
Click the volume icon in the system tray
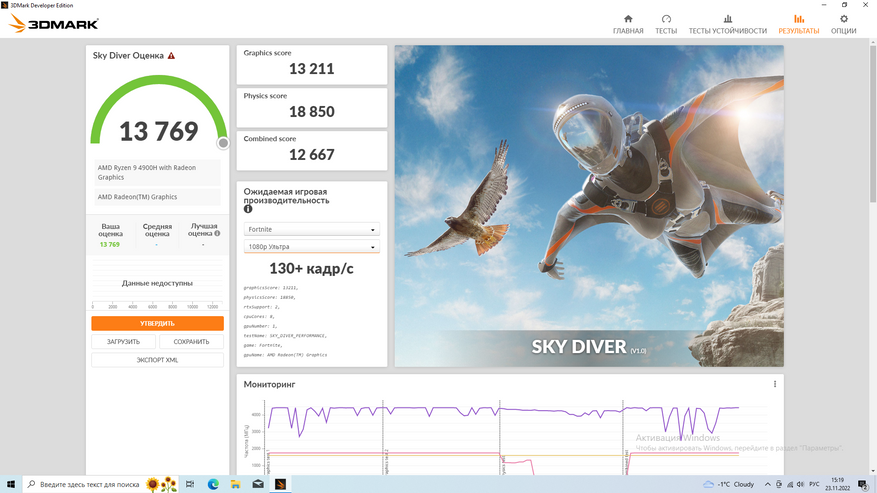pos(800,484)
